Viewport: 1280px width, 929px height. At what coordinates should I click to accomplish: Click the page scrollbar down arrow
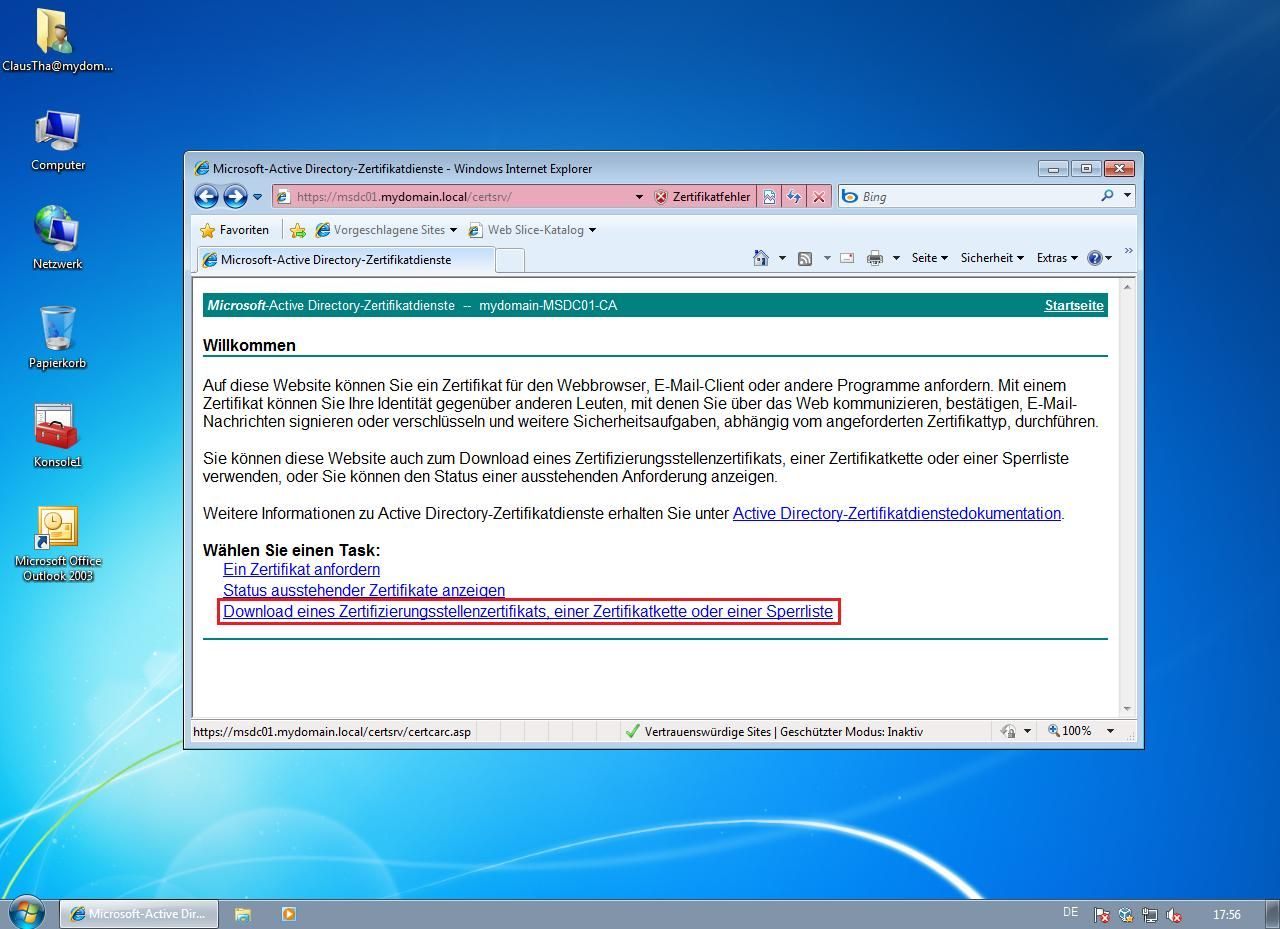point(1128,708)
